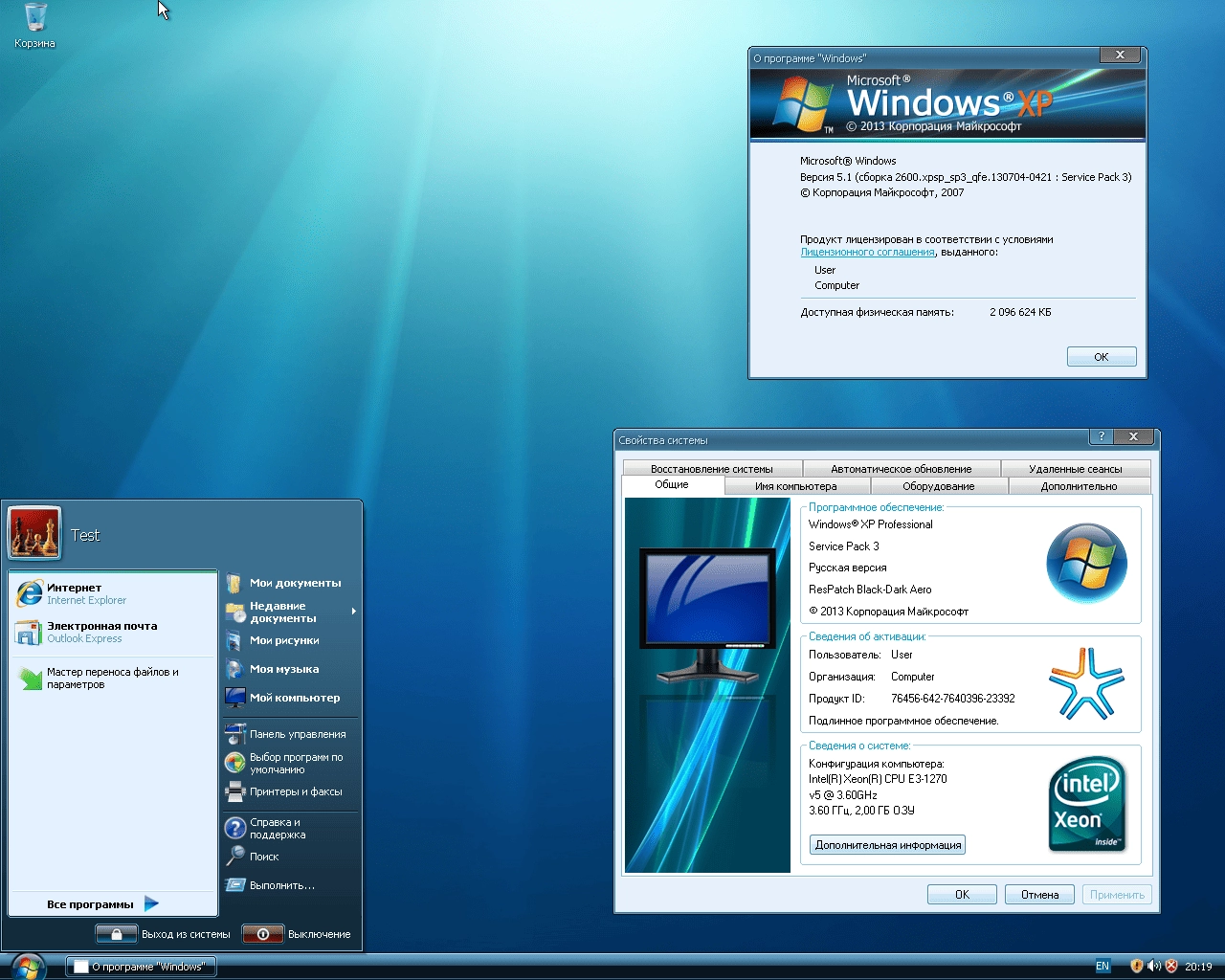The height and width of the screenshot is (980, 1225).
Task: Open Мои документы folder
Action: coord(297,582)
